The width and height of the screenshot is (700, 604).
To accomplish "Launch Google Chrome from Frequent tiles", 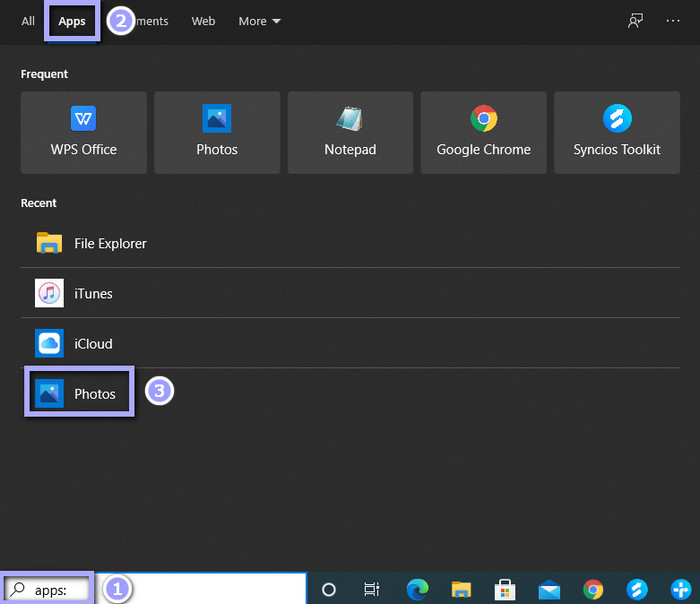I will pyautogui.click(x=483, y=133).
